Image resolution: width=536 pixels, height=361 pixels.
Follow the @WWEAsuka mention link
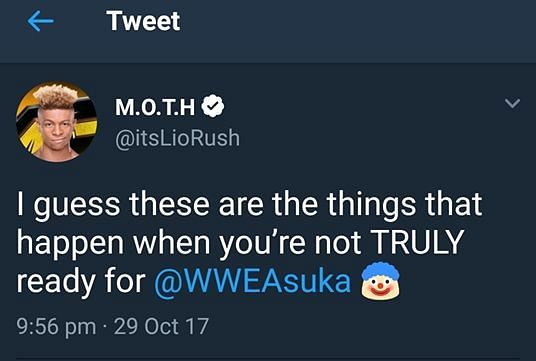pos(253,282)
